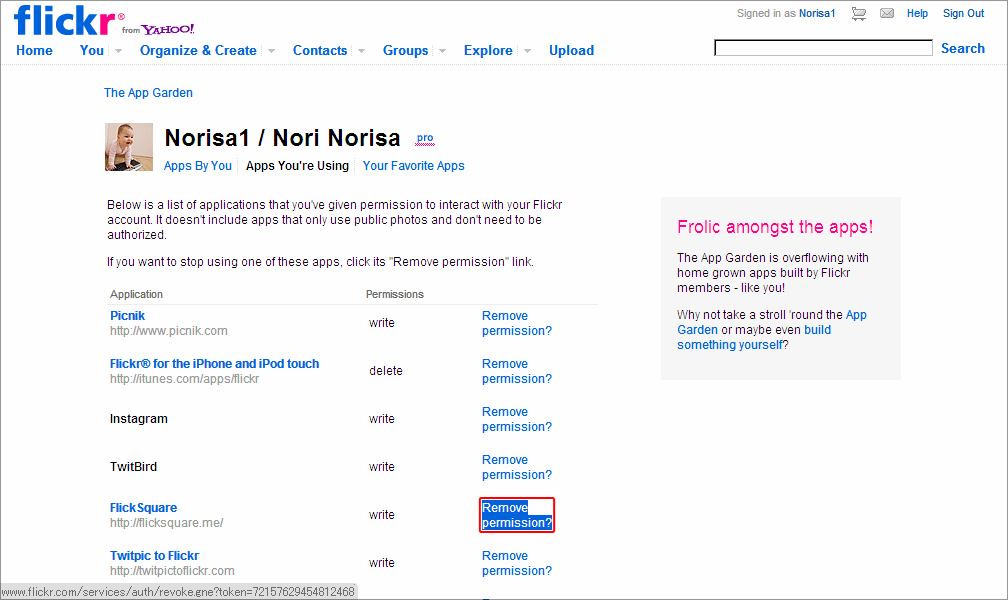Switch to Your Favorite Apps tab

tap(413, 166)
